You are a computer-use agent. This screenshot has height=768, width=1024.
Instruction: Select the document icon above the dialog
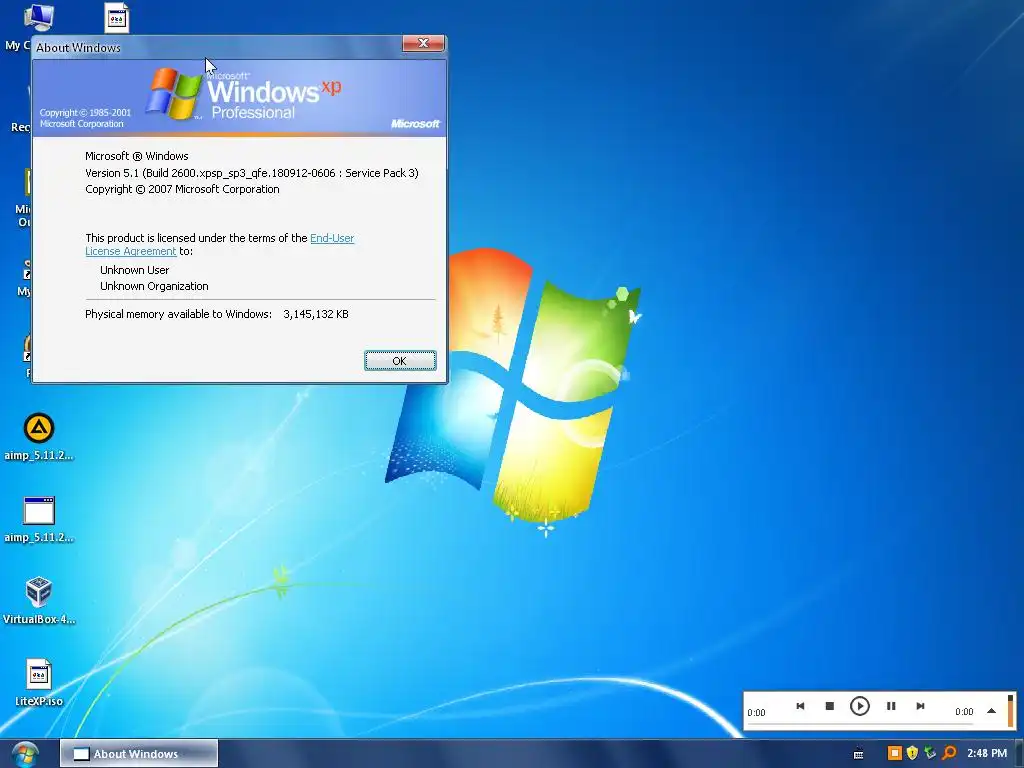click(116, 18)
